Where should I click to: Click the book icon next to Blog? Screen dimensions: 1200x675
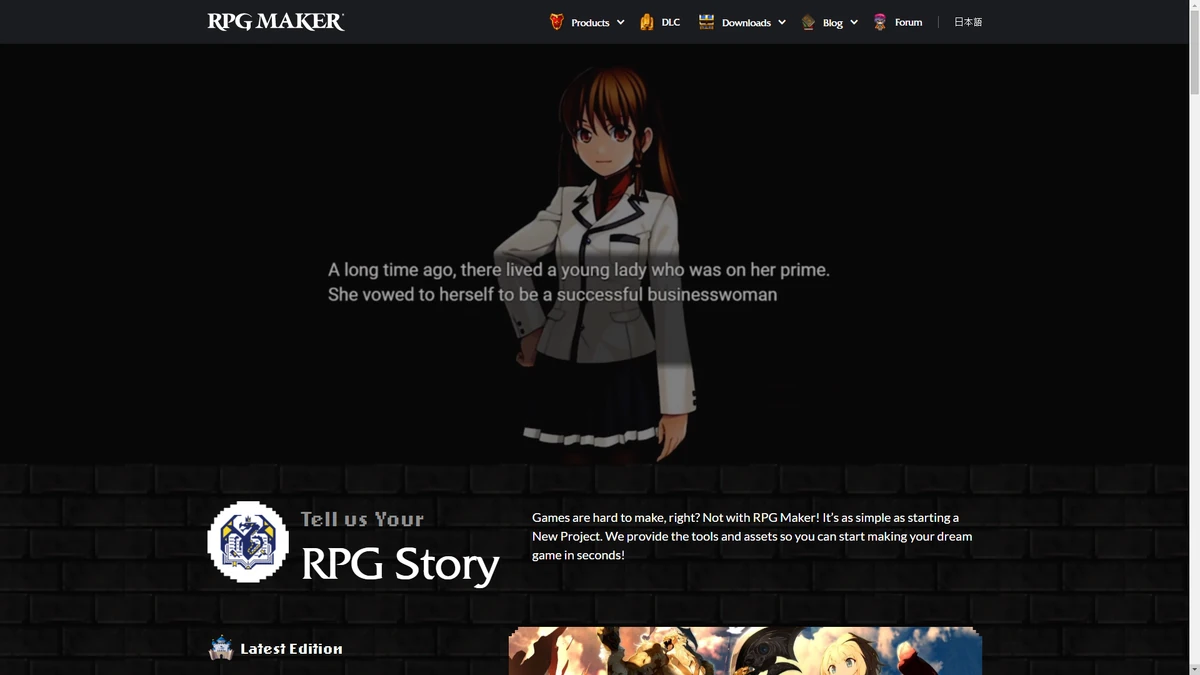(x=807, y=21)
